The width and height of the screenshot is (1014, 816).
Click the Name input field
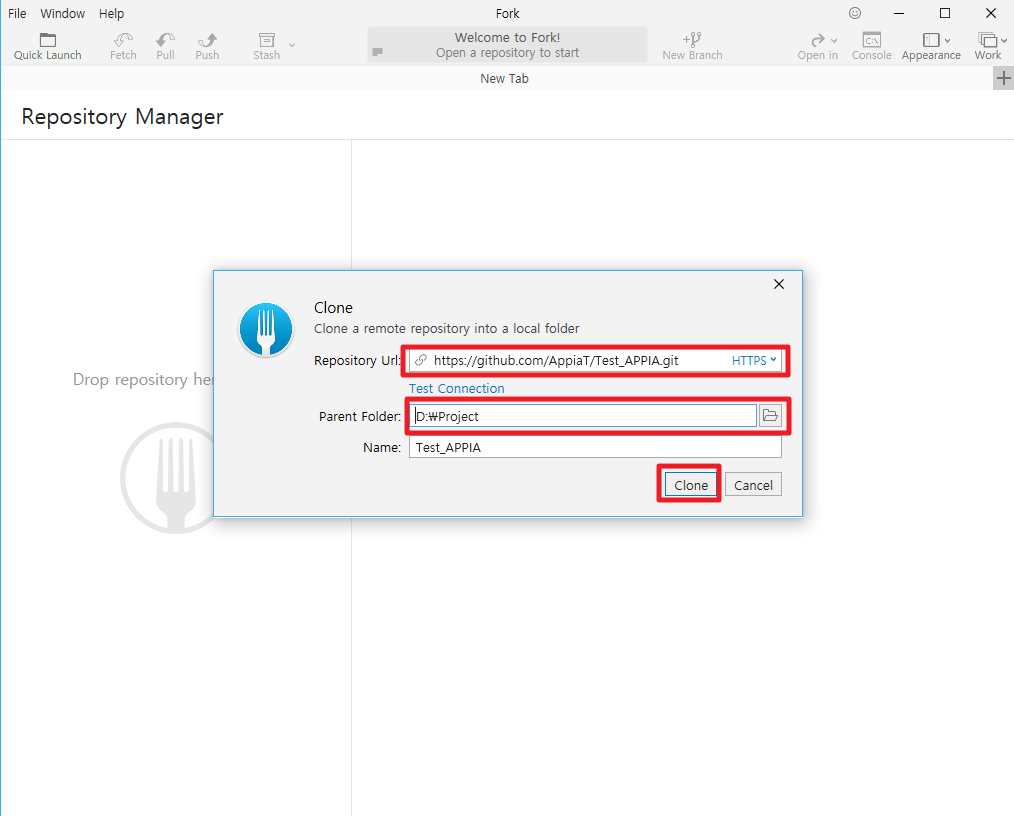point(595,447)
